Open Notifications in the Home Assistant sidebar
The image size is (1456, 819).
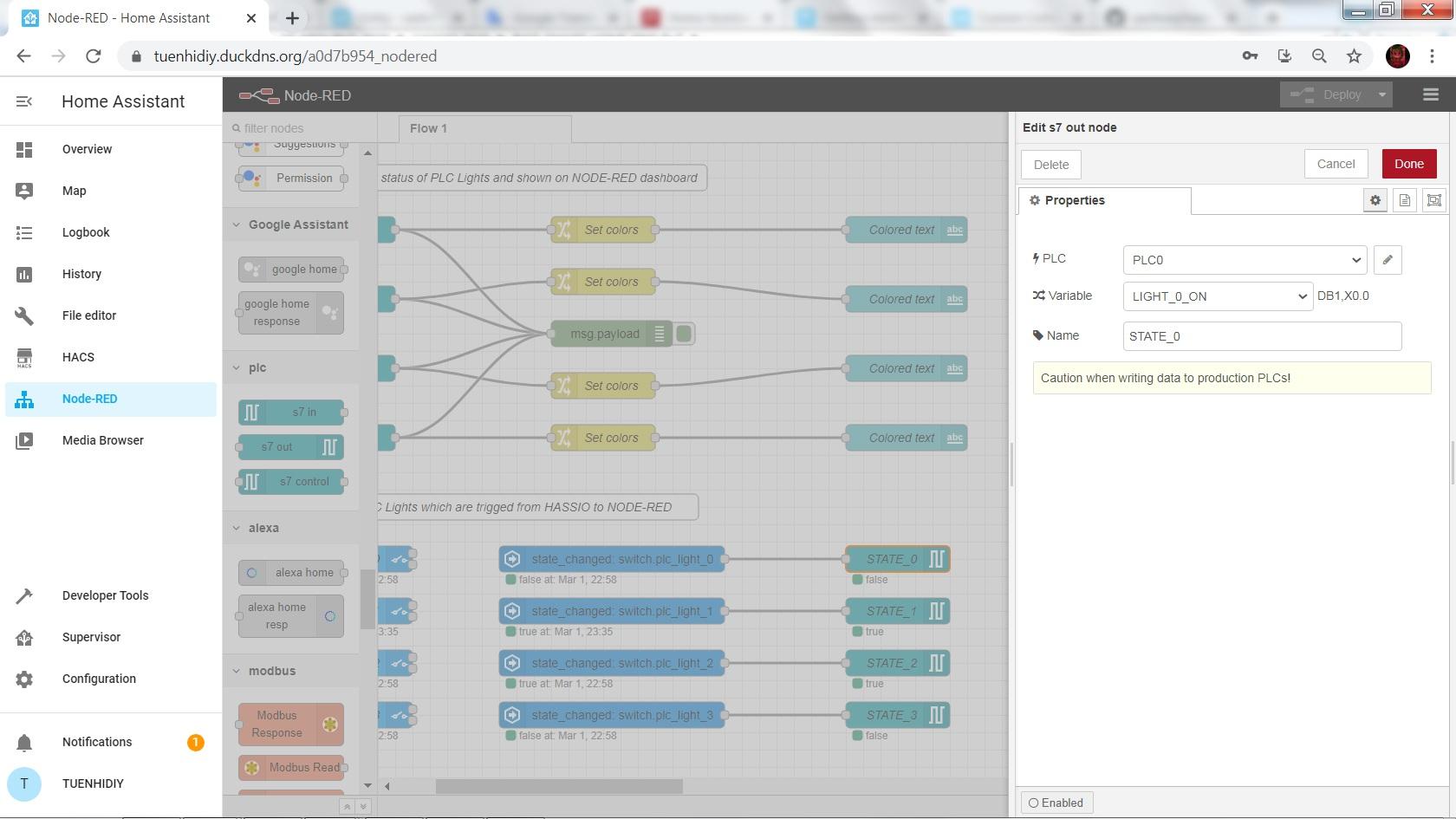[x=96, y=742]
